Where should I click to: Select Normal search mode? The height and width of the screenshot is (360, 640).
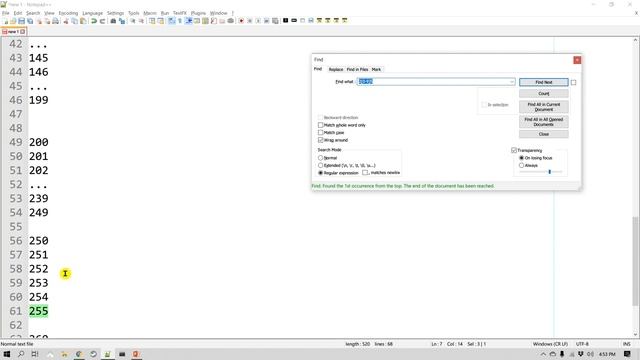[x=320, y=158]
